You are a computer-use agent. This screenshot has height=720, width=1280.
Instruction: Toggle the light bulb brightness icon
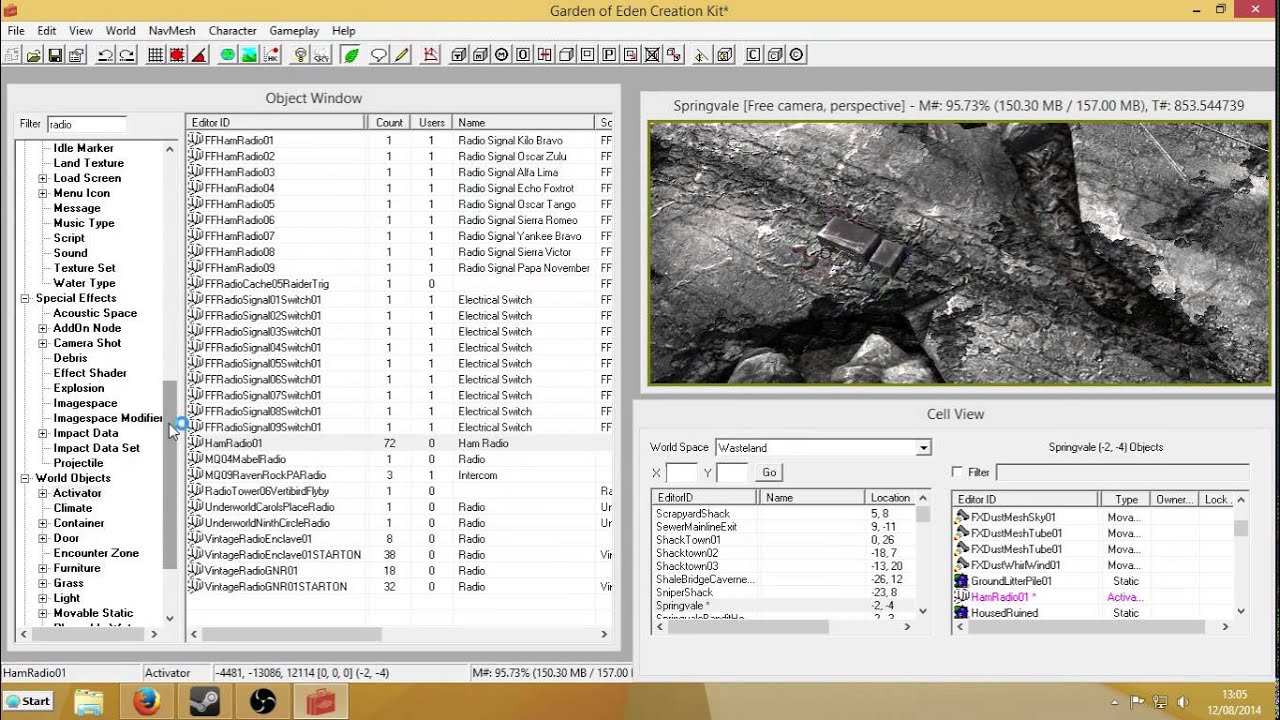(x=300, y=55)
